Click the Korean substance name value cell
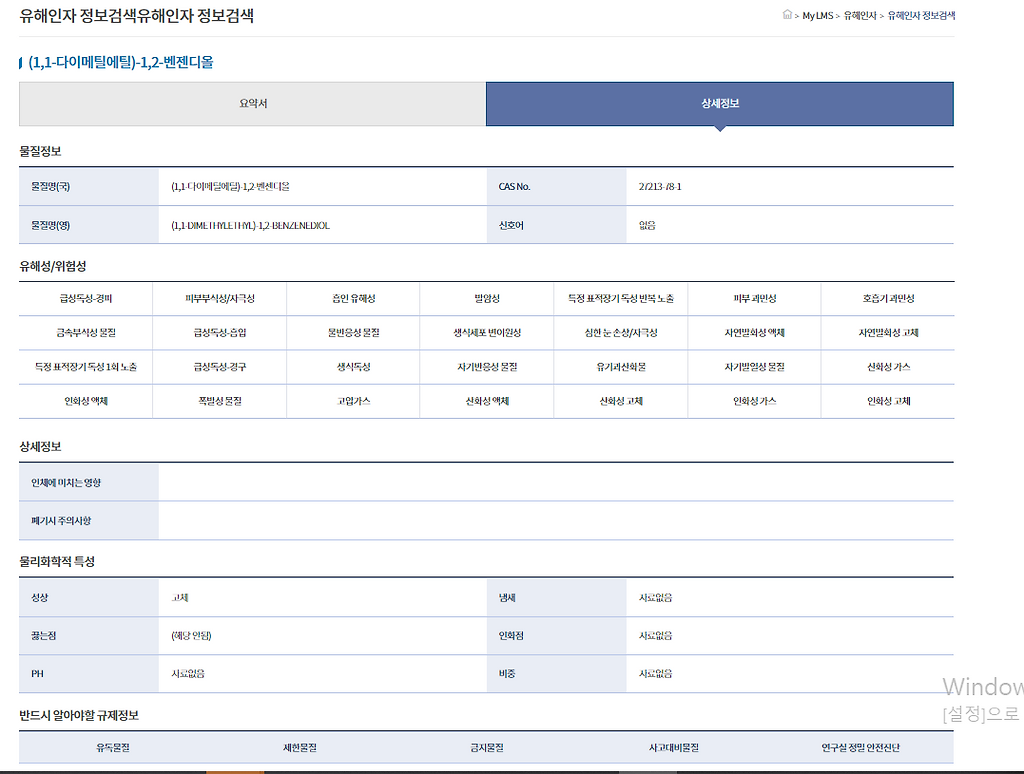 click(x=323, y=187)
